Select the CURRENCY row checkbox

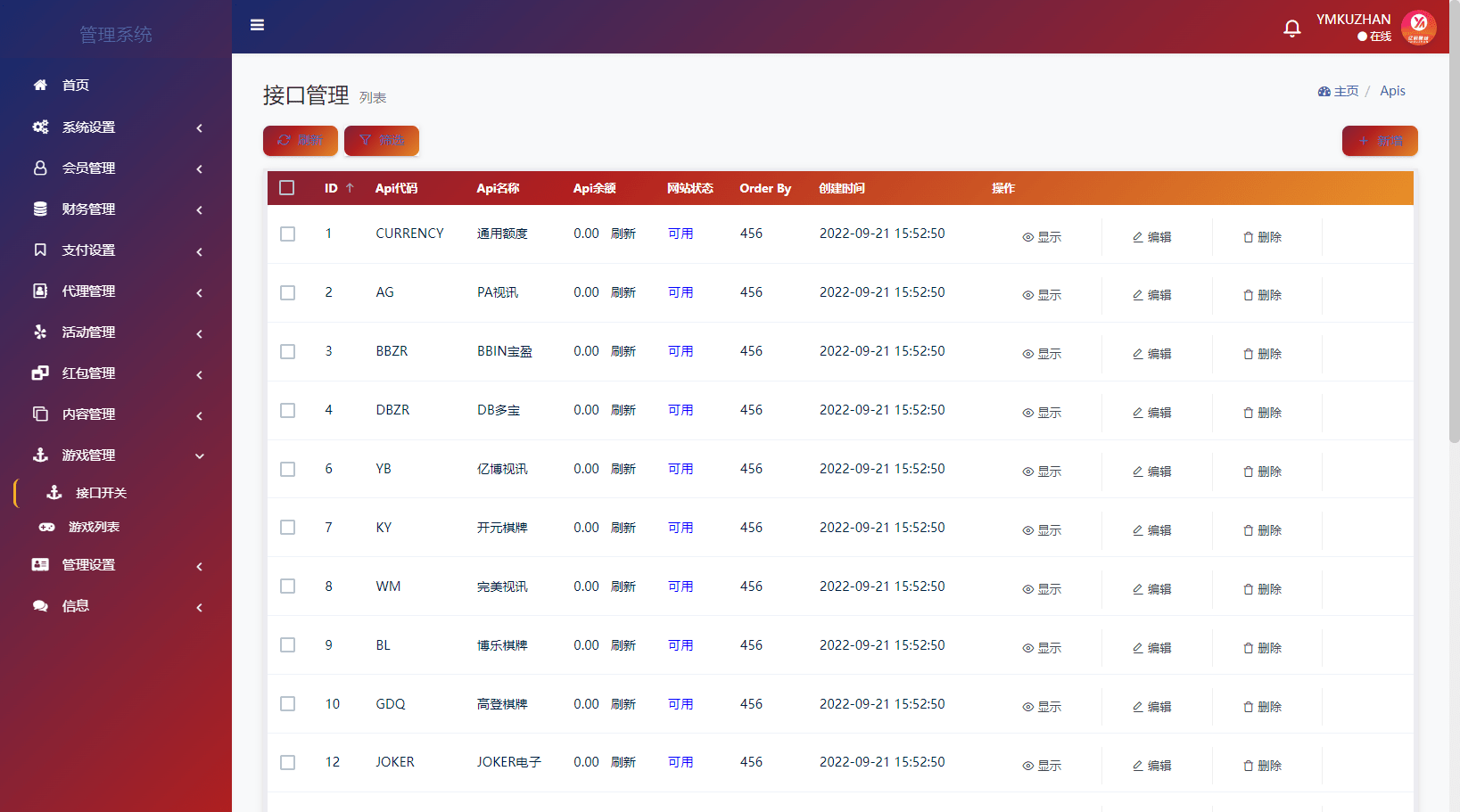287,234
